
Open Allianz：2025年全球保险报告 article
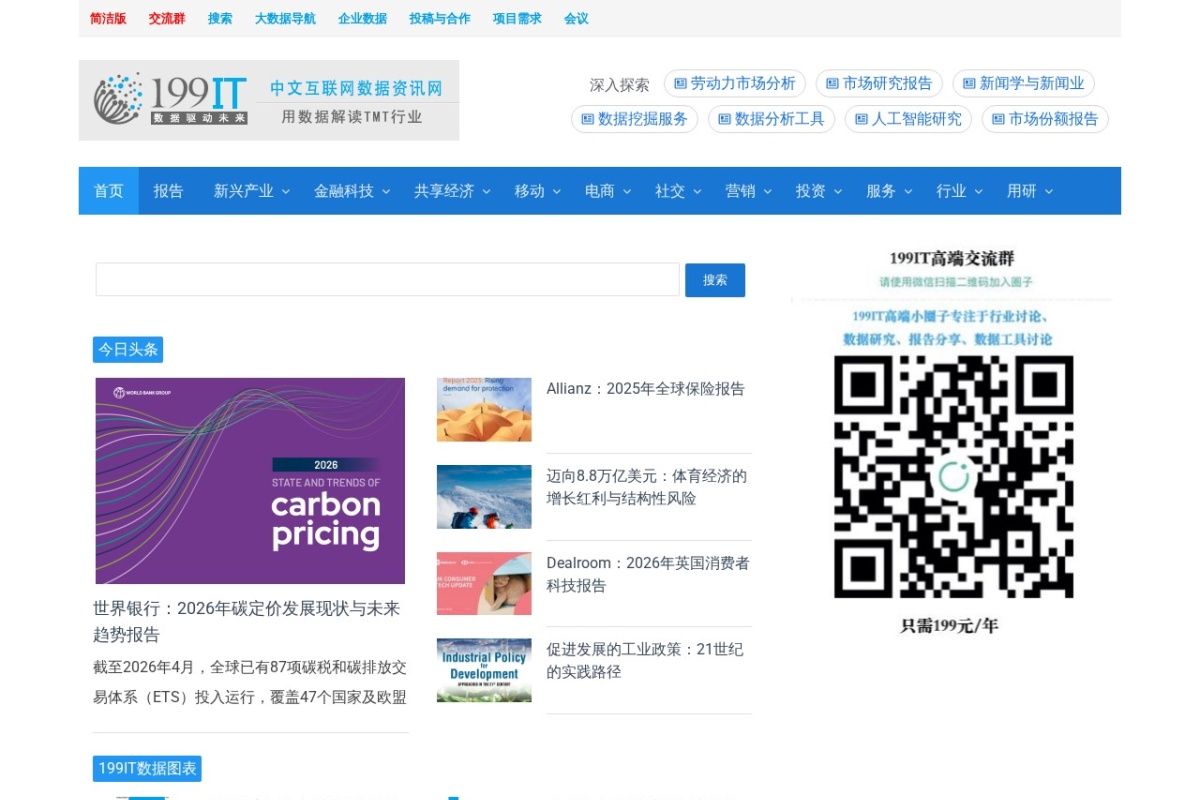coord(646,389)
